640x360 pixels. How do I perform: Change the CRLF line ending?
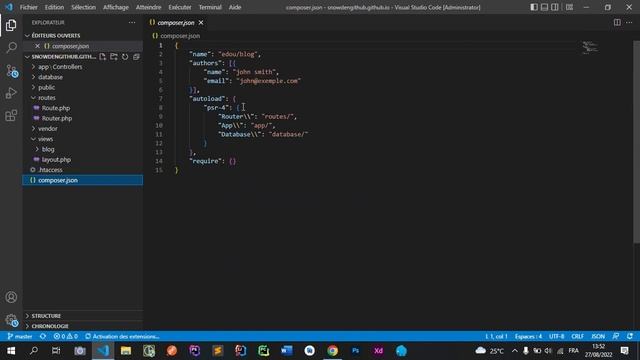tap(577, 336)
